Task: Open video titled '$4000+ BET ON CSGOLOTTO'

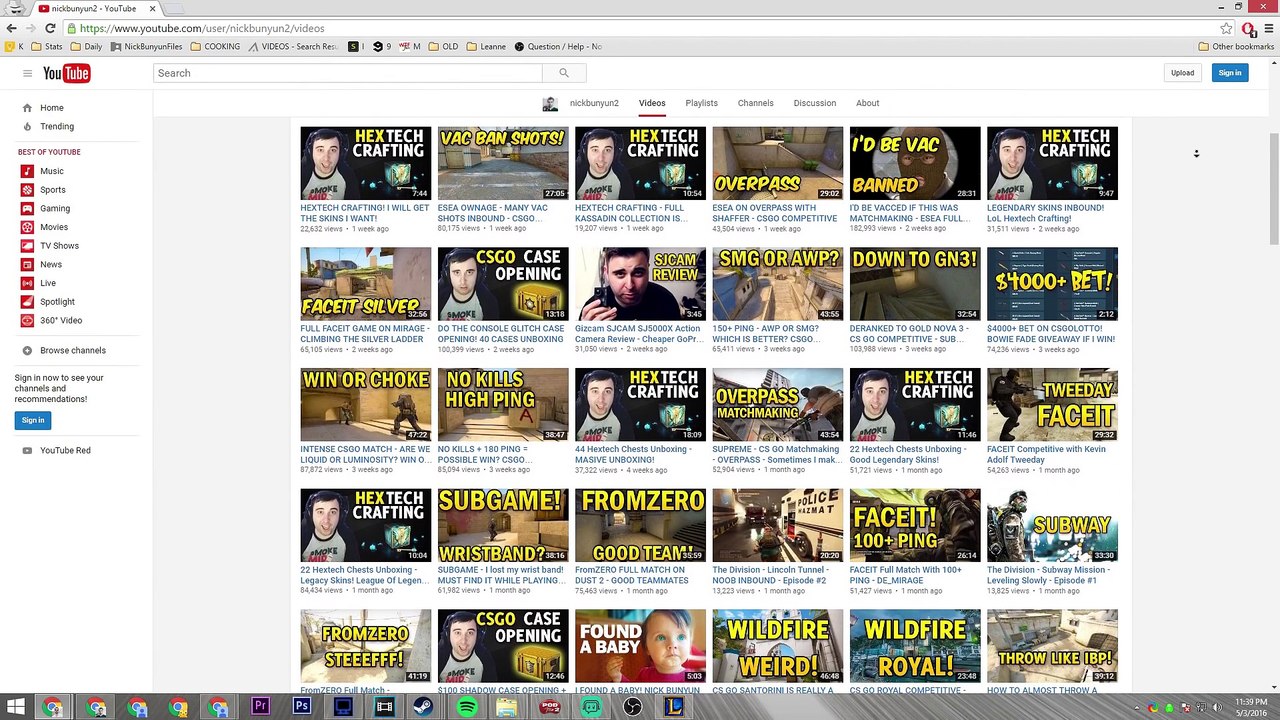Action: (1051, 334)
